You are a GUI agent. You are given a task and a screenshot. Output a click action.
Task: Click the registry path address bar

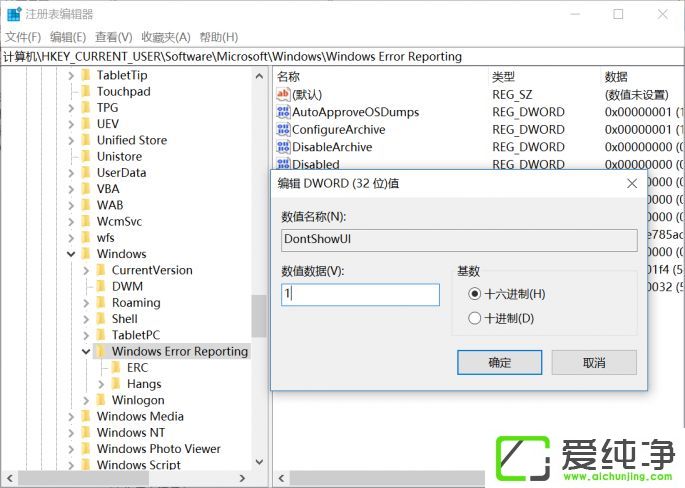tap(342, 57)
